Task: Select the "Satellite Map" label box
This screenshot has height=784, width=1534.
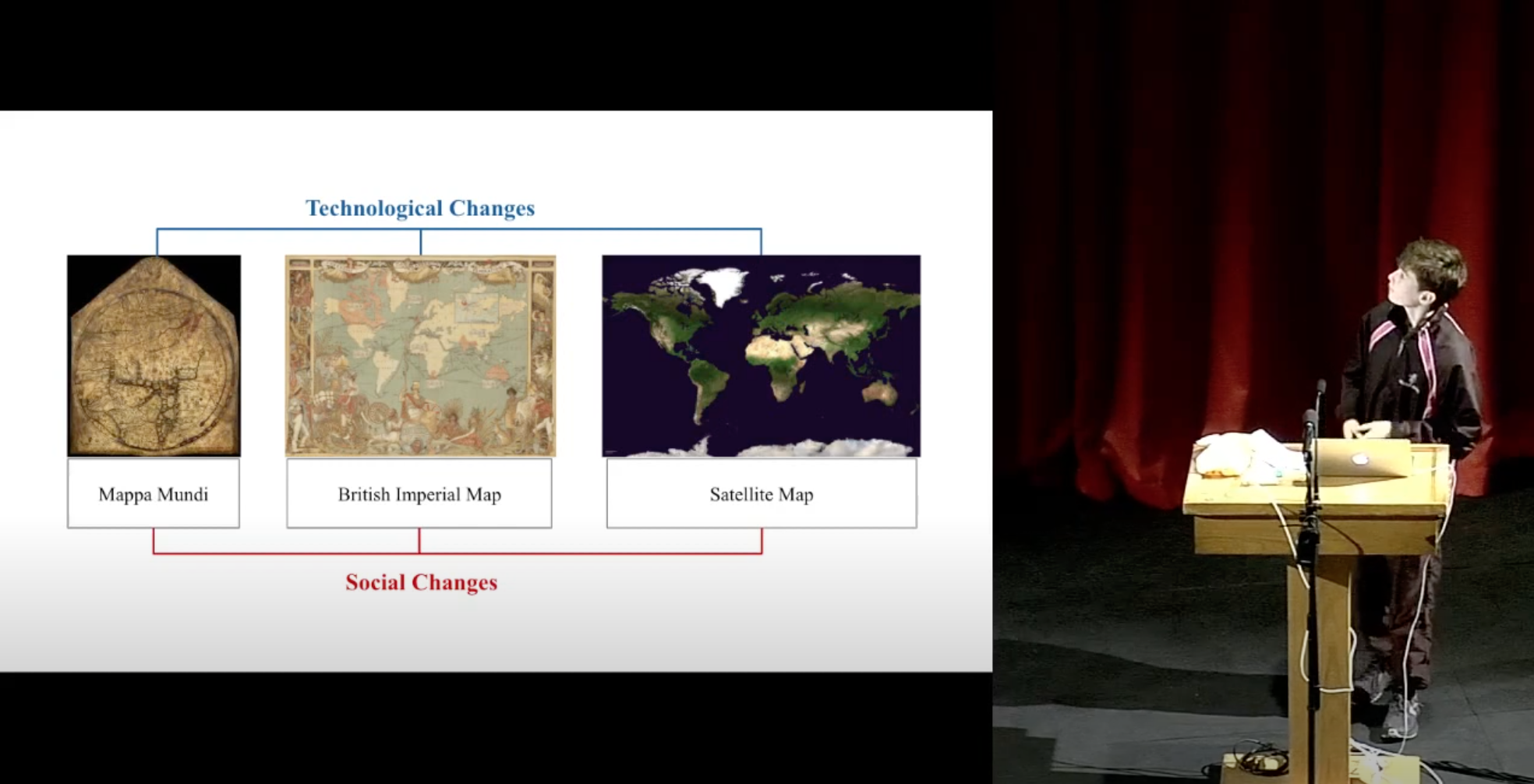Action: [762, 493]
